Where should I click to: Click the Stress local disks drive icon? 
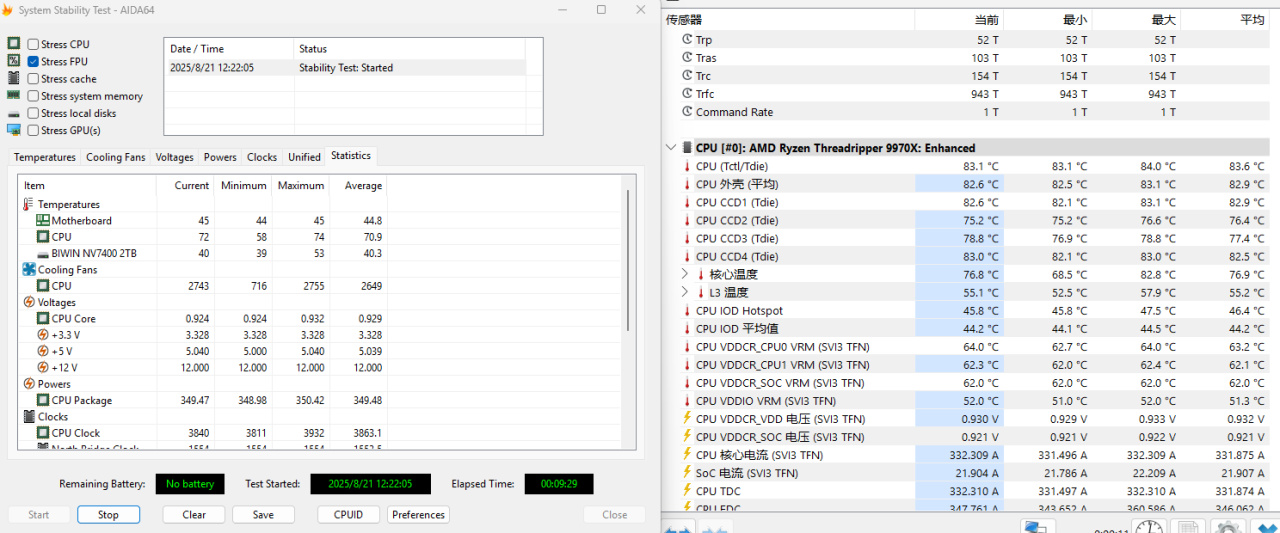(14, 113)
